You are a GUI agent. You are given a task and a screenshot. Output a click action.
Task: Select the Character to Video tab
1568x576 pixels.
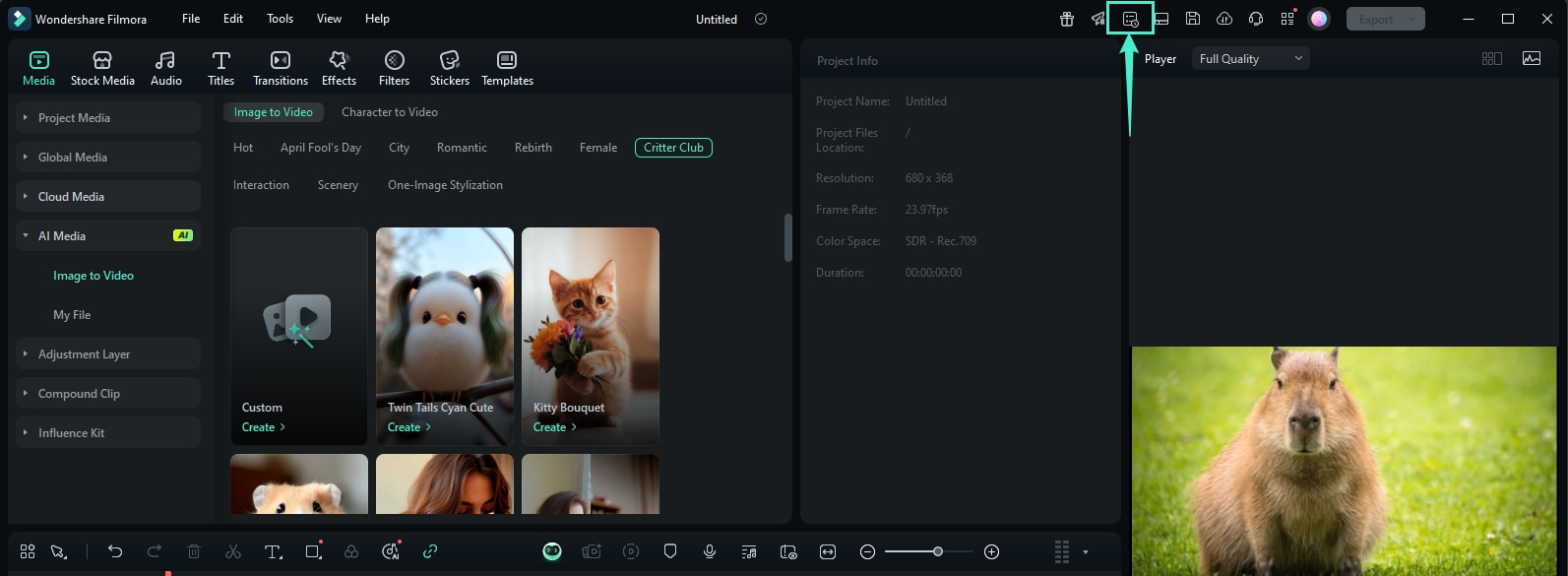pos(390,112)
